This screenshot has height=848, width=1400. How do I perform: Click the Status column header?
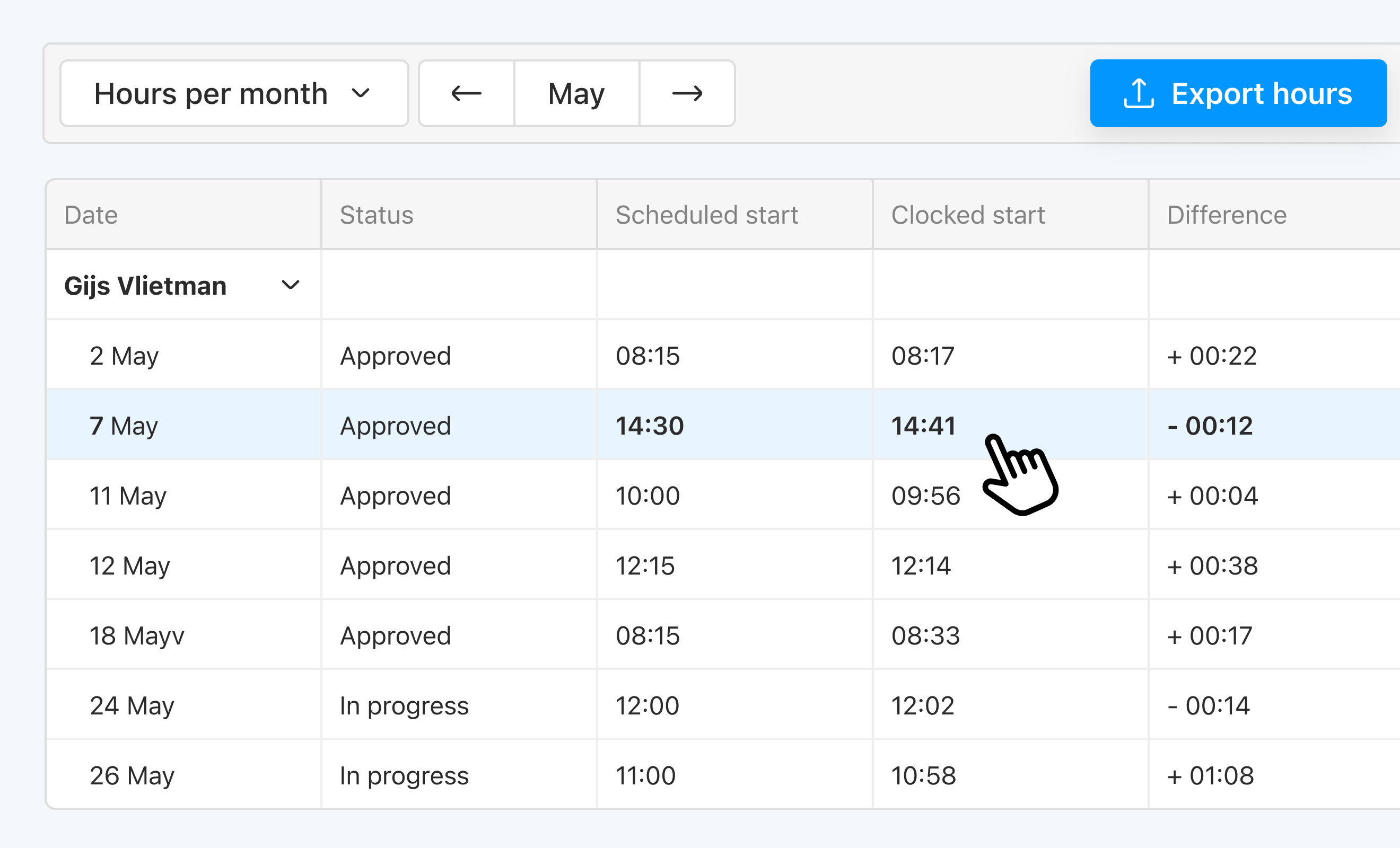pos(377,215)
